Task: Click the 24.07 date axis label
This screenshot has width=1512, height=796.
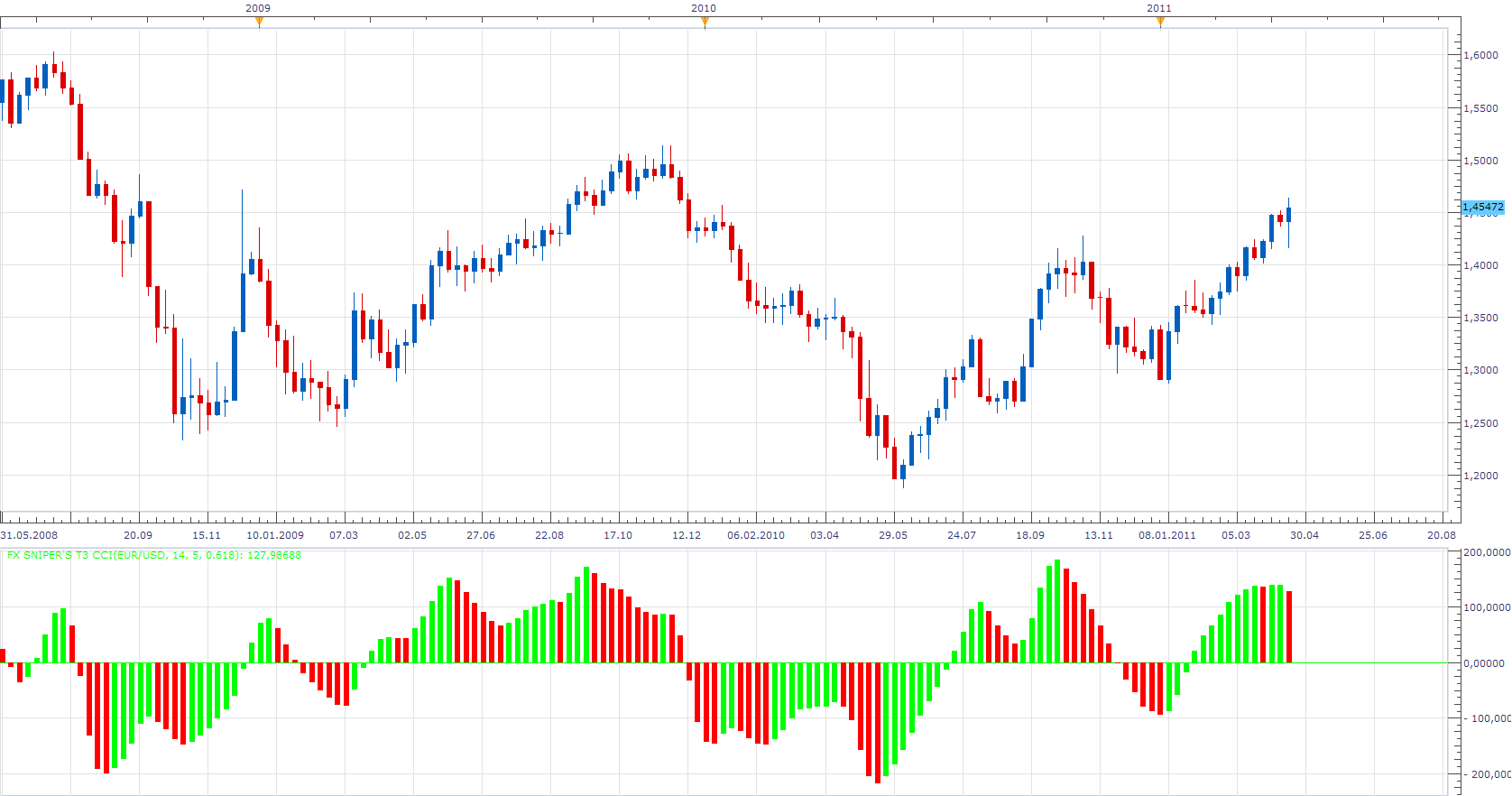Action: [962, 535]
